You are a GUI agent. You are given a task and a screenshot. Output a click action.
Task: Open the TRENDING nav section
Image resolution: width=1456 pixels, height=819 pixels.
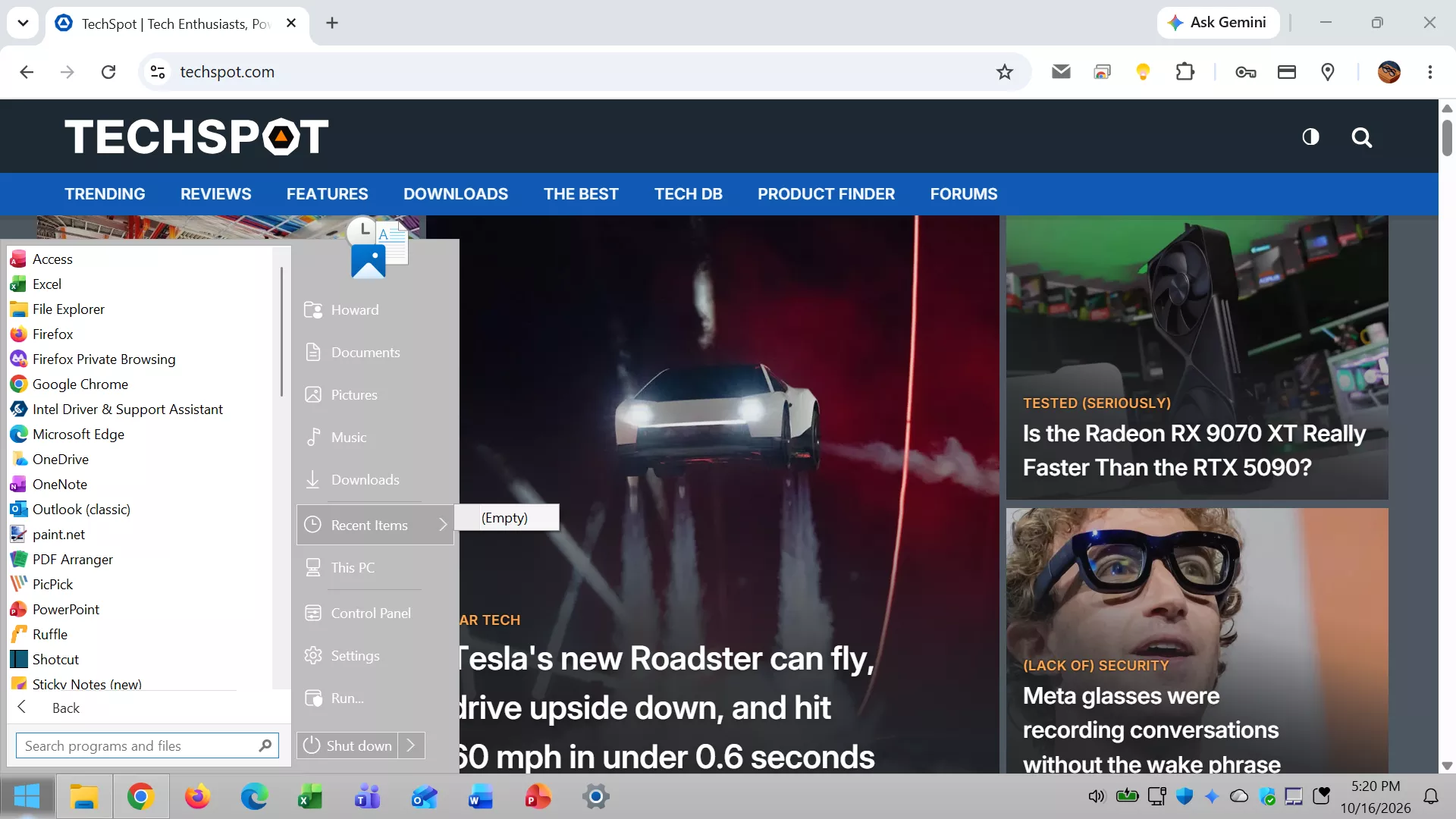pyautogui.click(x=105, y=194)
